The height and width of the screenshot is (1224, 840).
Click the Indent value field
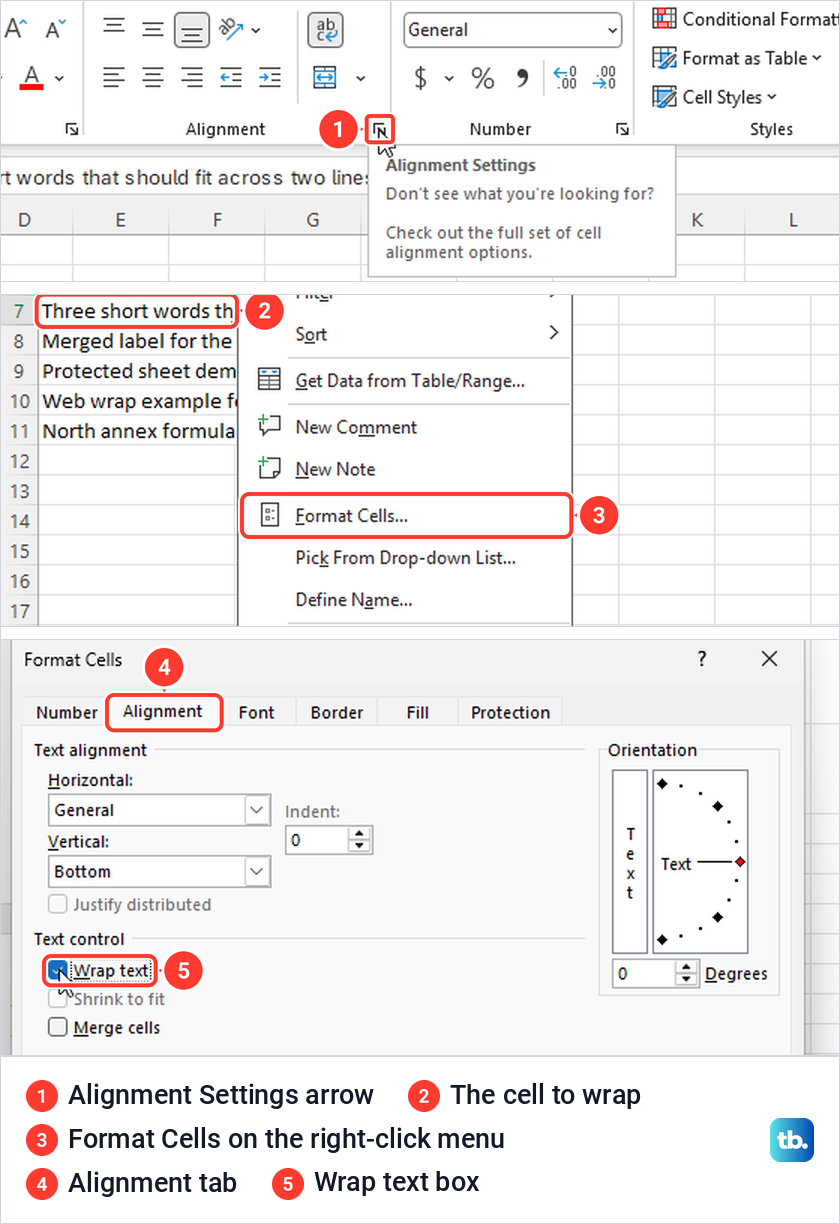point(317,840)
